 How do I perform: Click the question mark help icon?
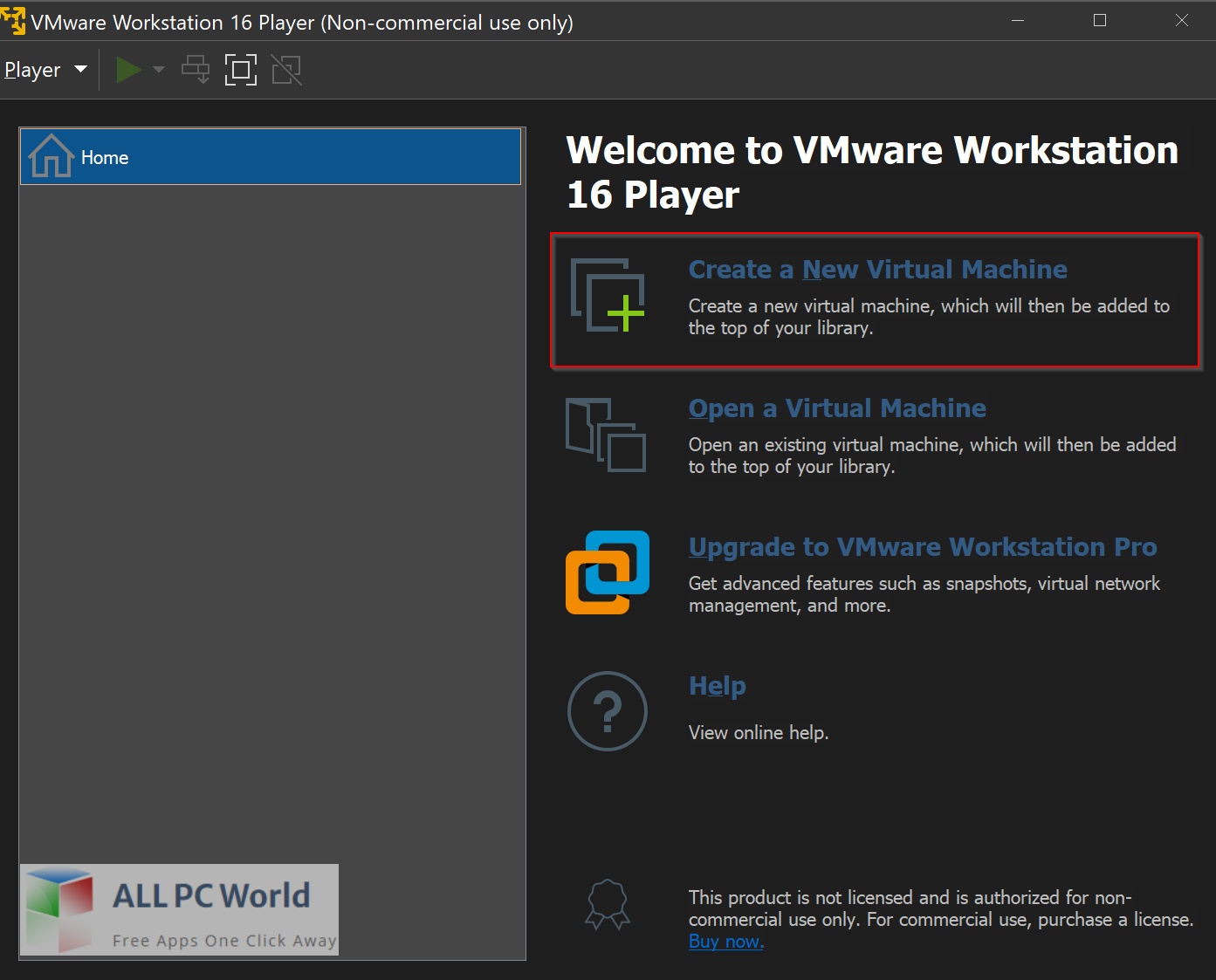pos(608,711)
